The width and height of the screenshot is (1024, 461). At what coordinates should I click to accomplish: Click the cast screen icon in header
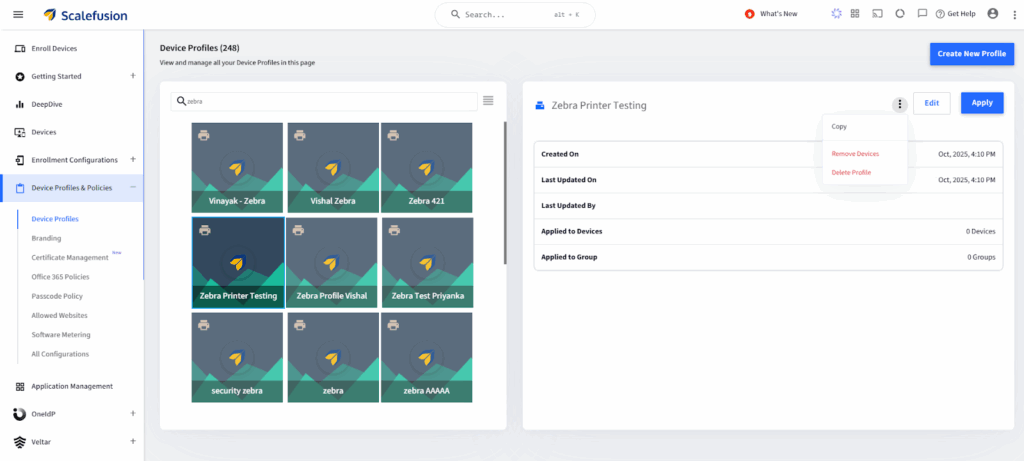[878, 14]
